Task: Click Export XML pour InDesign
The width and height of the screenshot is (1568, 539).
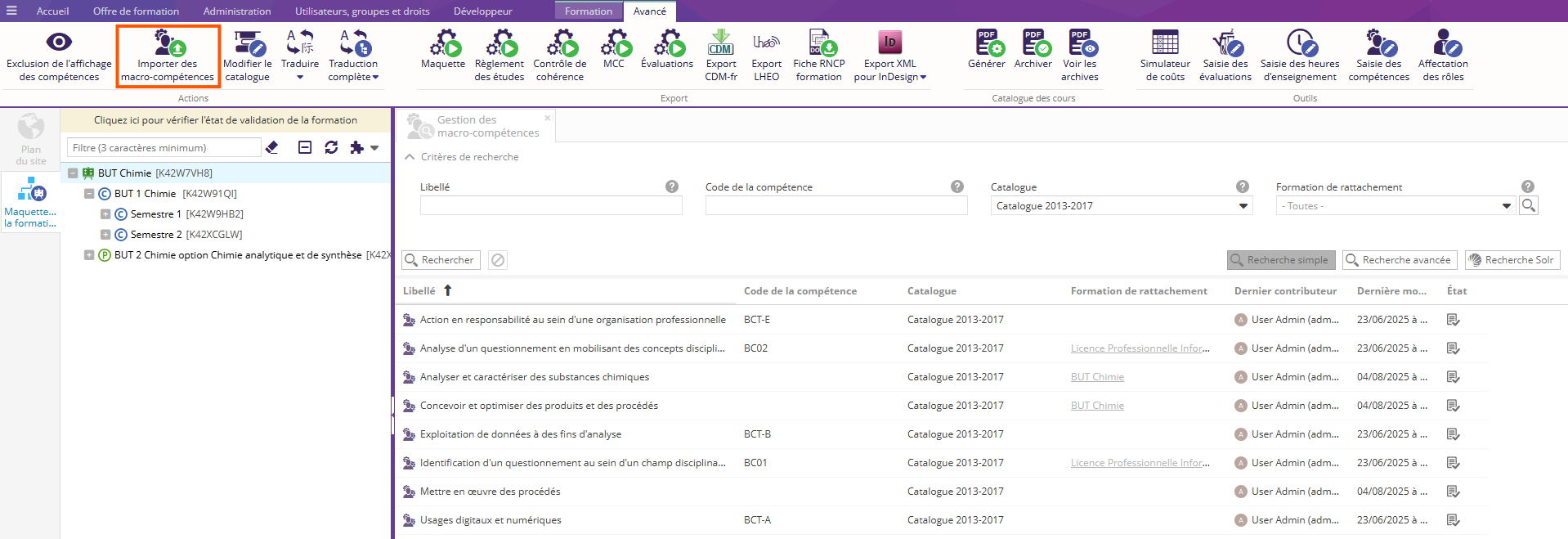Action: 889,56
